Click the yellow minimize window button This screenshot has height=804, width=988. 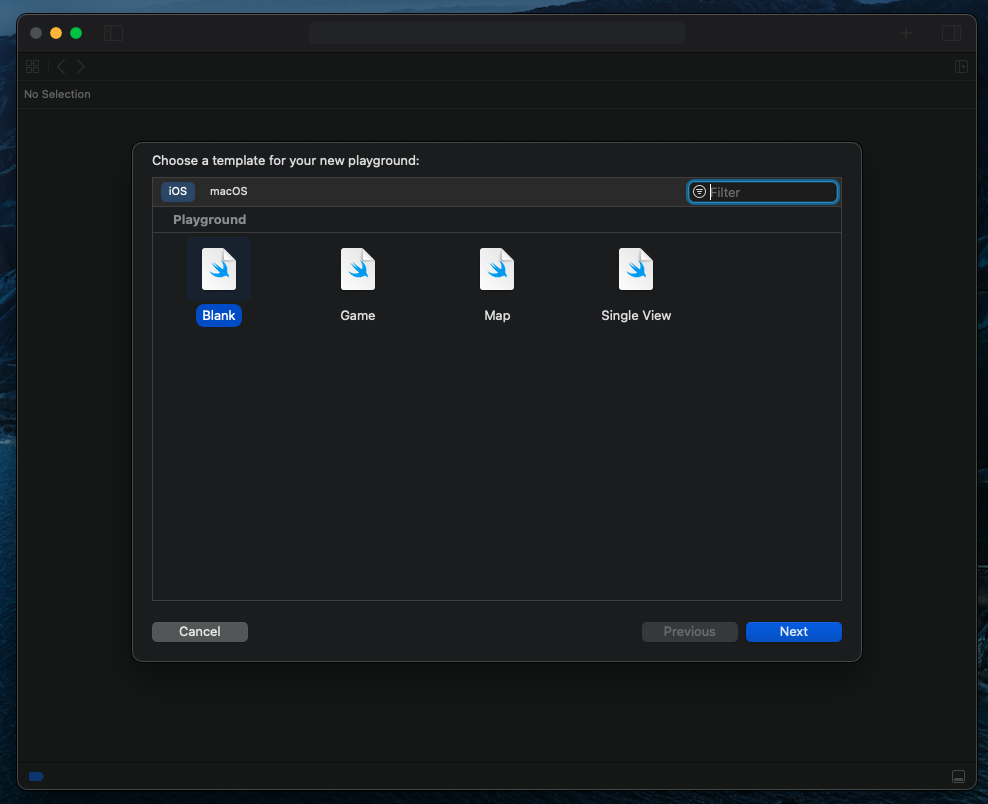(56, 33)
